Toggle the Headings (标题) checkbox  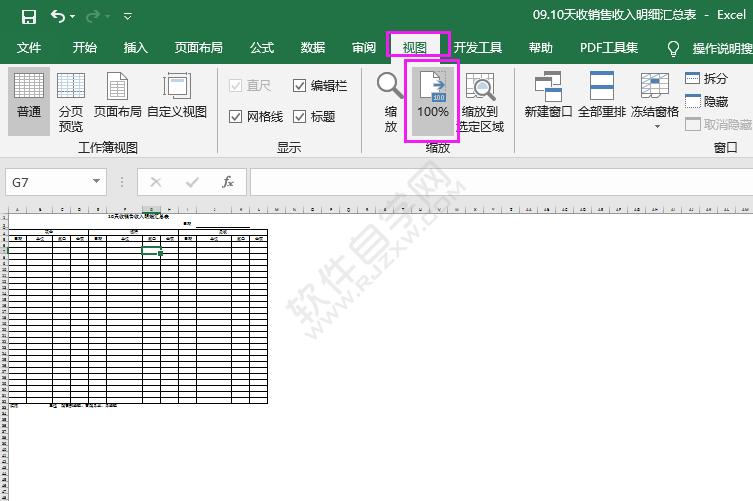click(300, 117)
